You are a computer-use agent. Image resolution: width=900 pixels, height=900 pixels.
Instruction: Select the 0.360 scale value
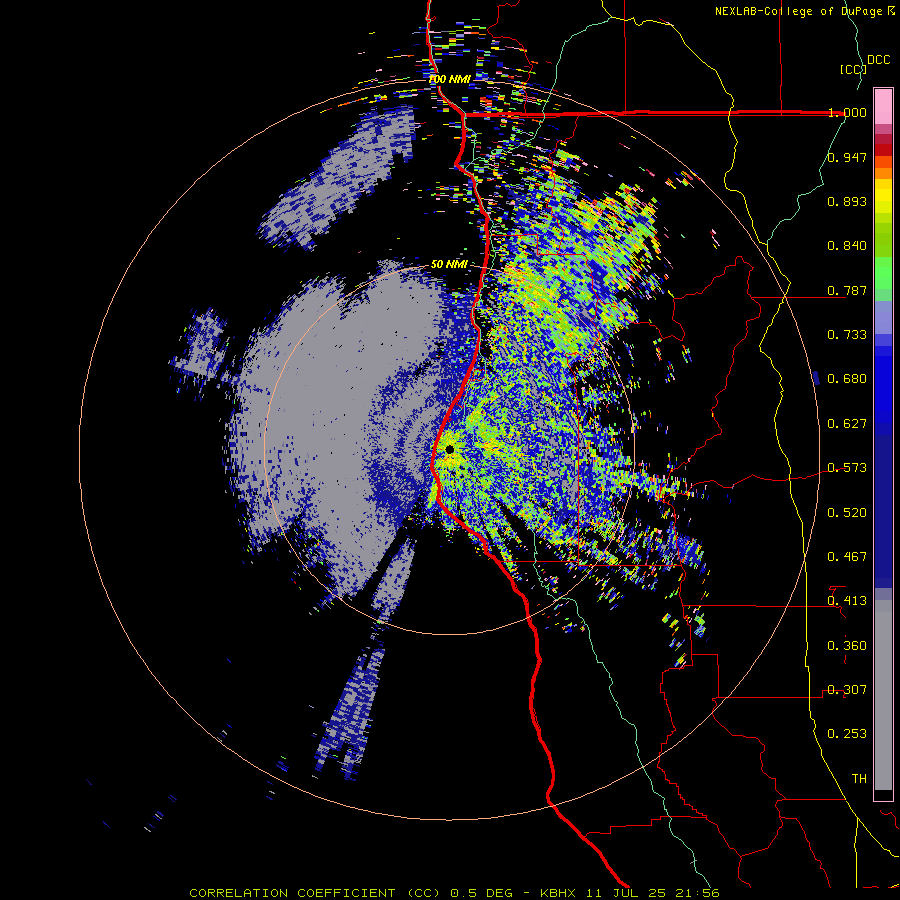[847, 646]
